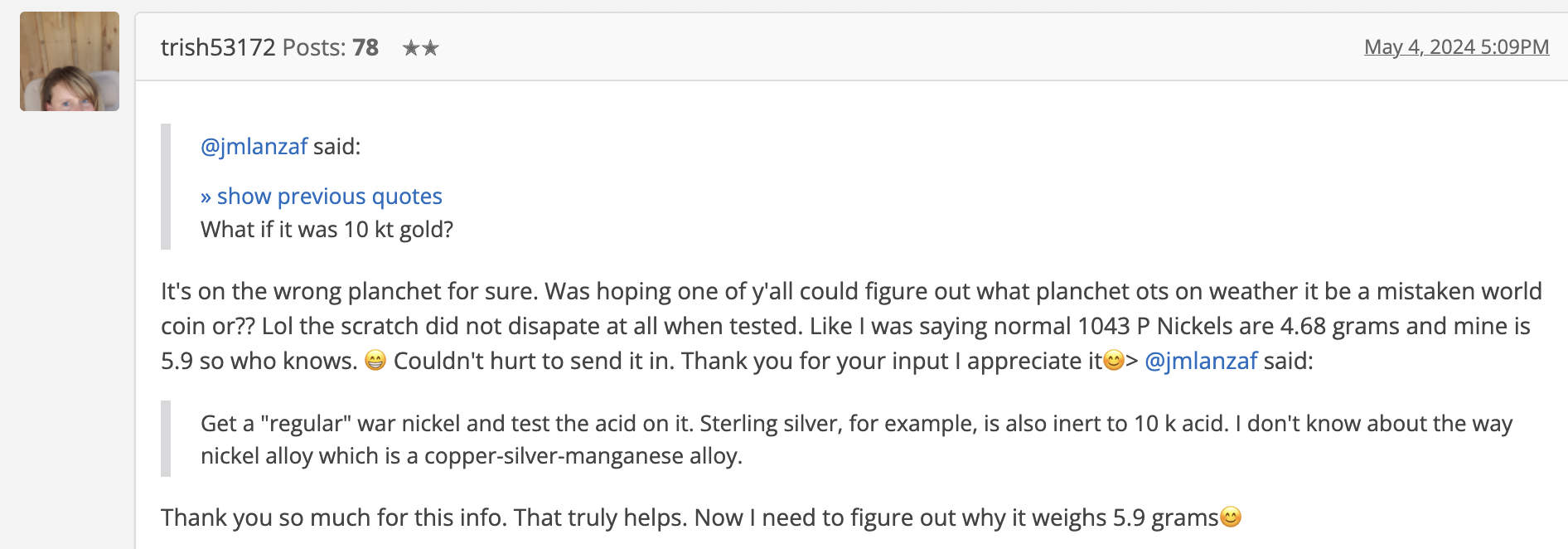This screenshot has height=549, width=1568.
Task: Open the @jmlanzaf mention atop the first quote
Action: [254, 147]
